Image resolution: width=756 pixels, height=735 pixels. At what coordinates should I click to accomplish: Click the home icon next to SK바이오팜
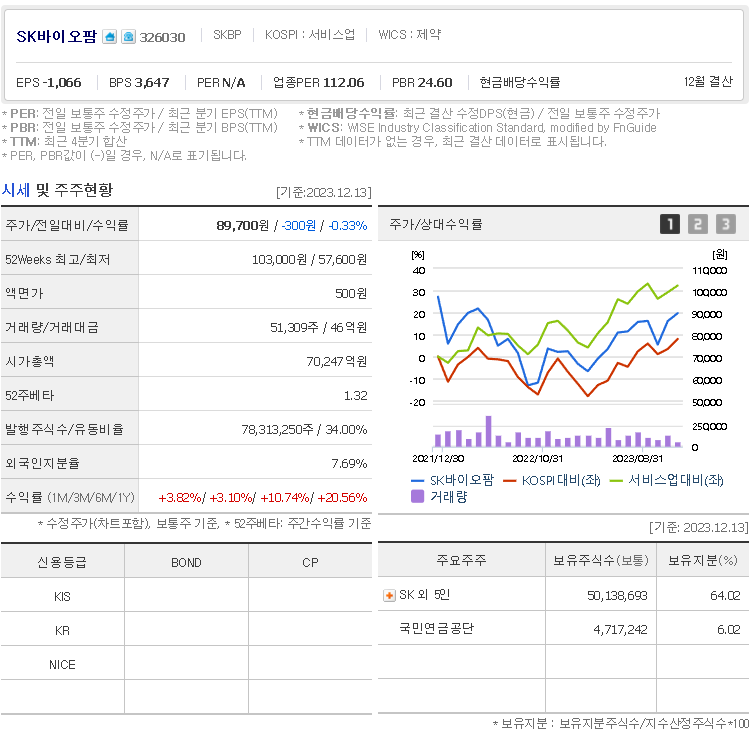(109, 37)
